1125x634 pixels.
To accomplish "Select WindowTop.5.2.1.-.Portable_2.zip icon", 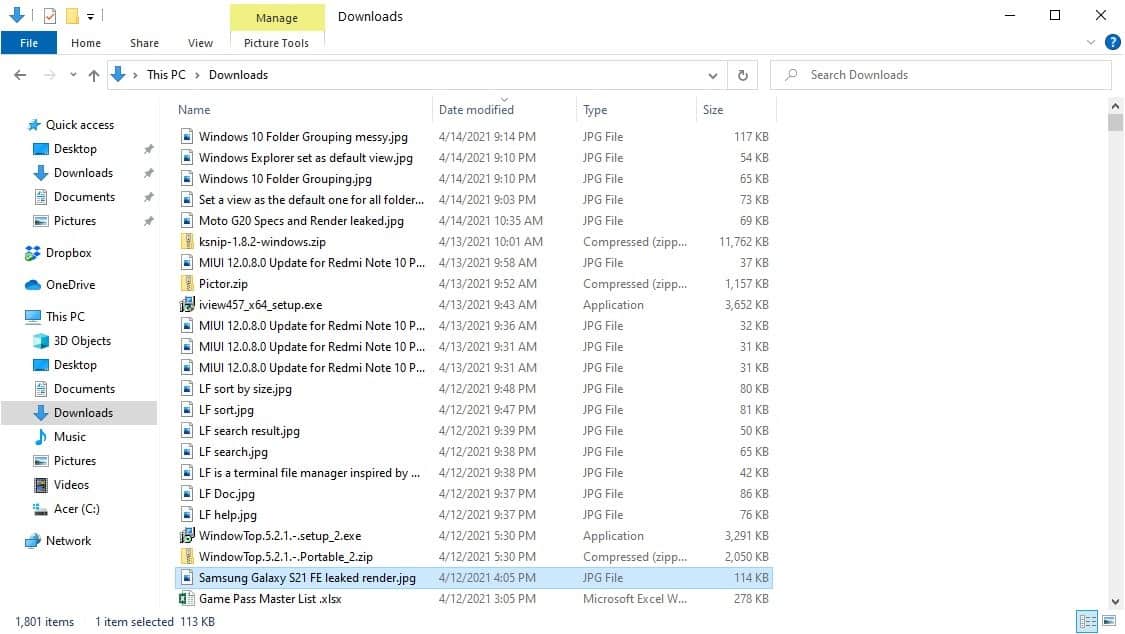I will click(x=187, y=557).
